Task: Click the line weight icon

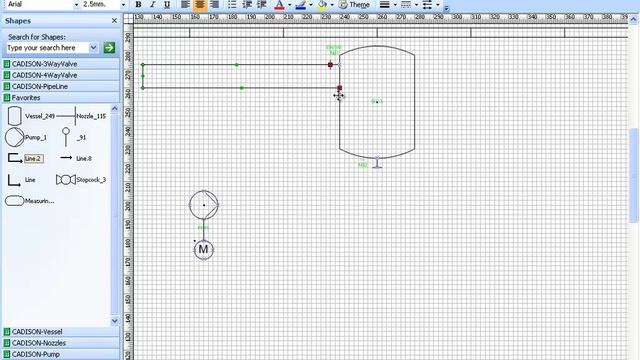Action: pyautogui.click(x=384, y=4)
